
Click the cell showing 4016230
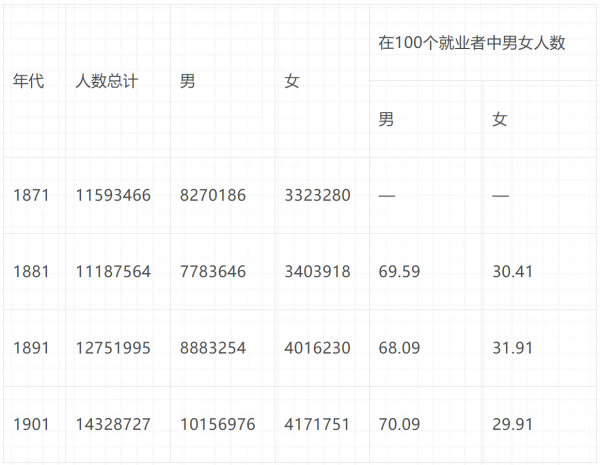click(322, 348)
